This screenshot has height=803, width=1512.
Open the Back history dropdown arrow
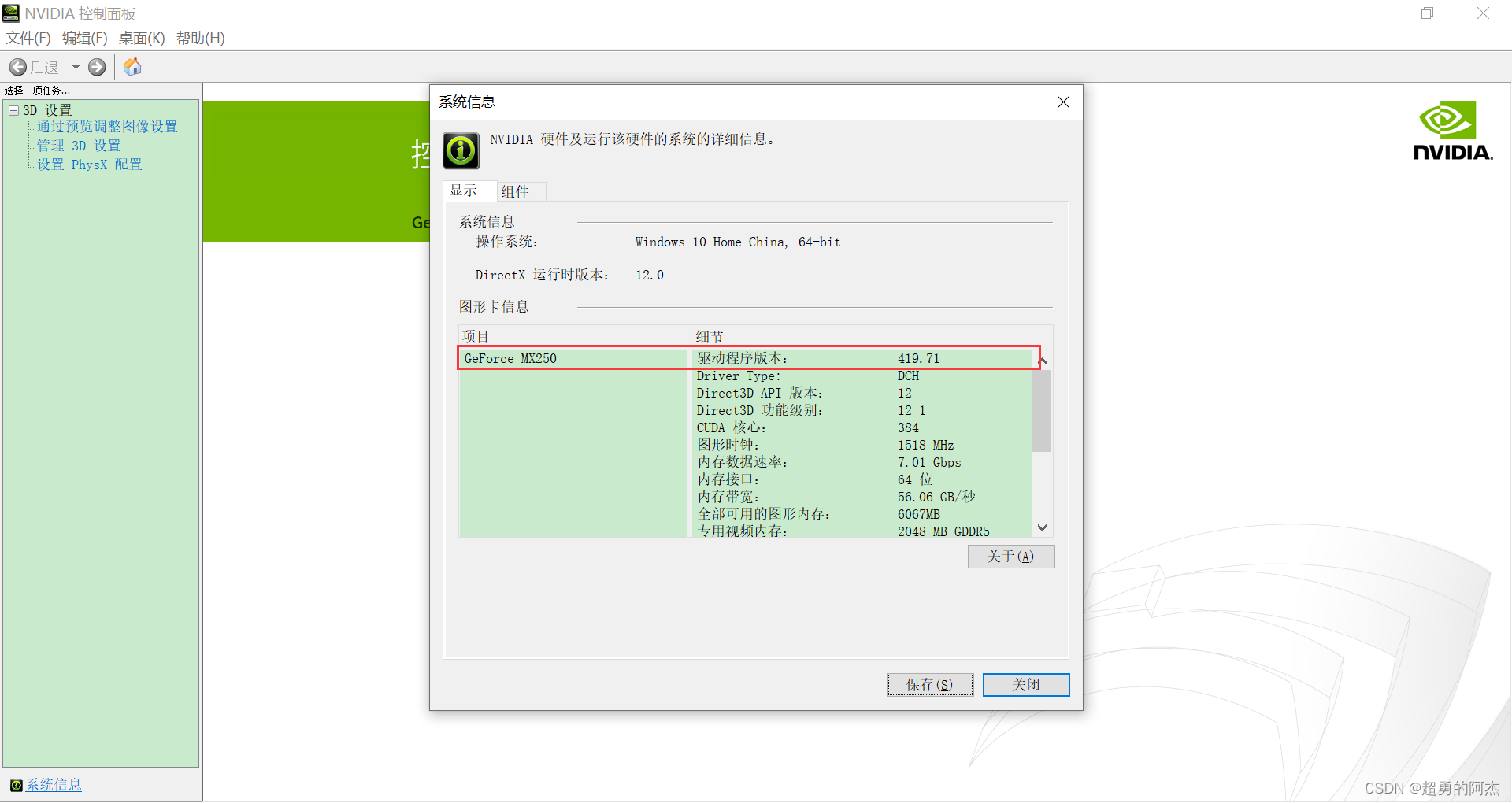tap(76, 68)
